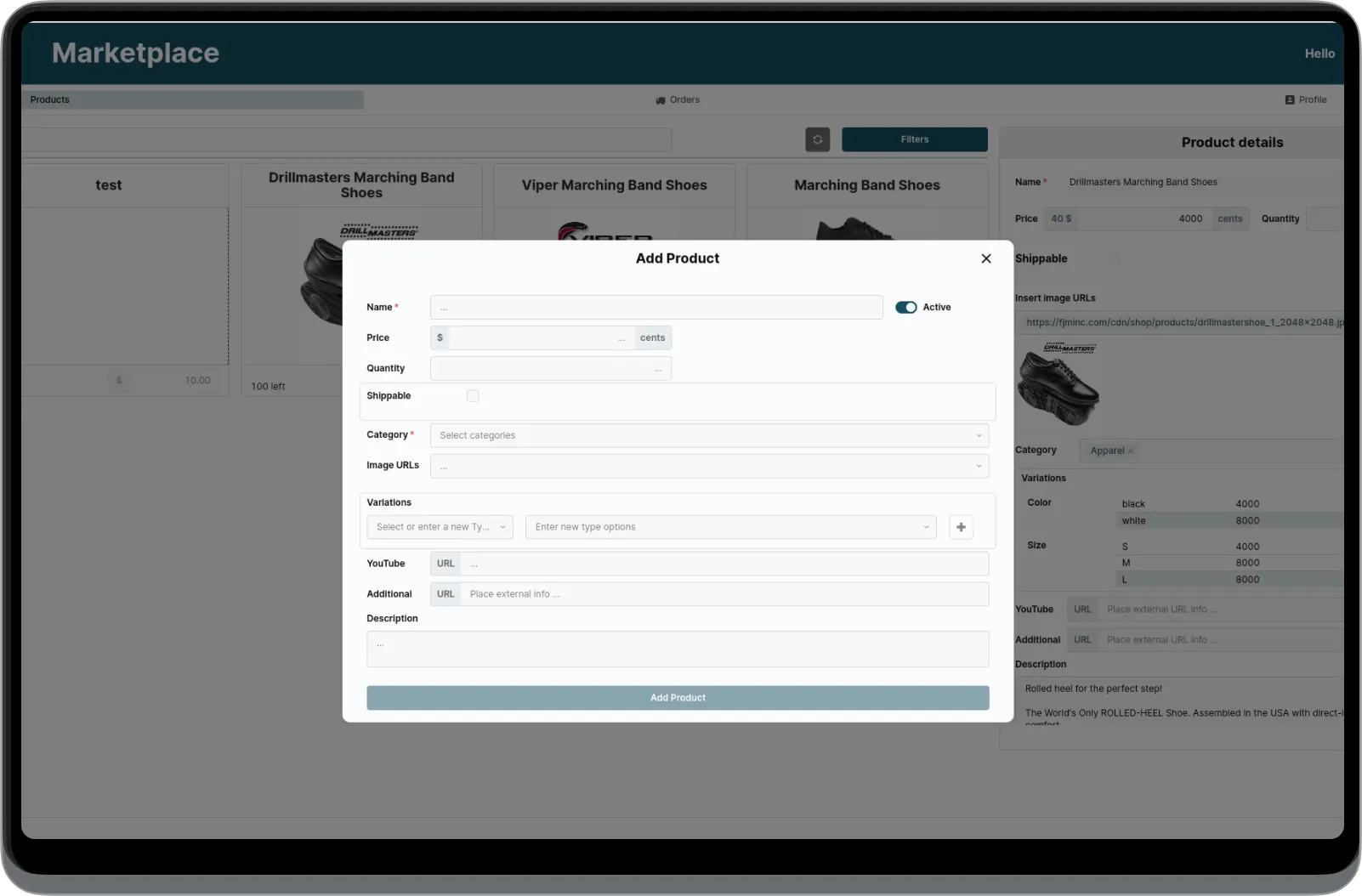This screenshot has width=1362, height=896.
Task: Click the product search bar
Action: tap(346, 140)
